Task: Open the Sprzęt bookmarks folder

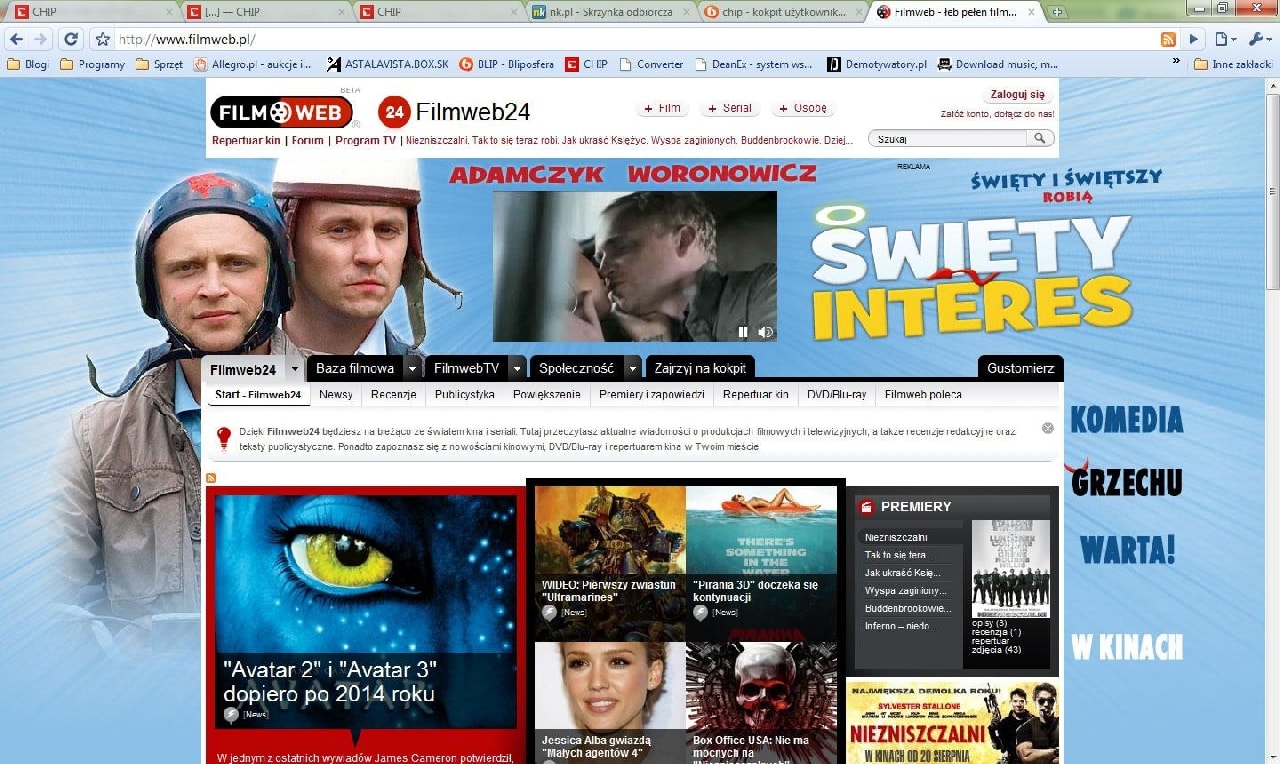Action: tap(161, 64)
